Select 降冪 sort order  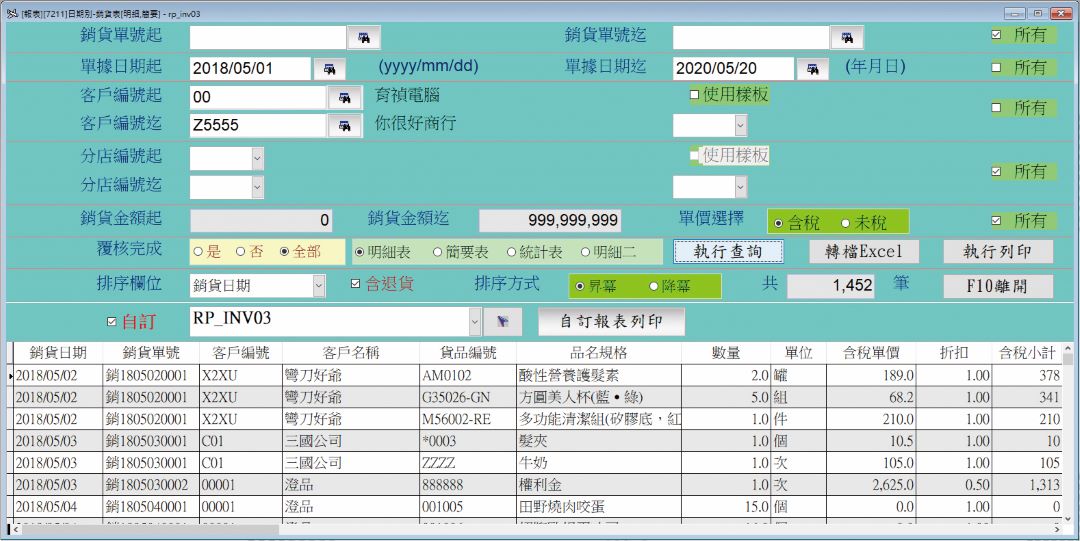(653, 287)
